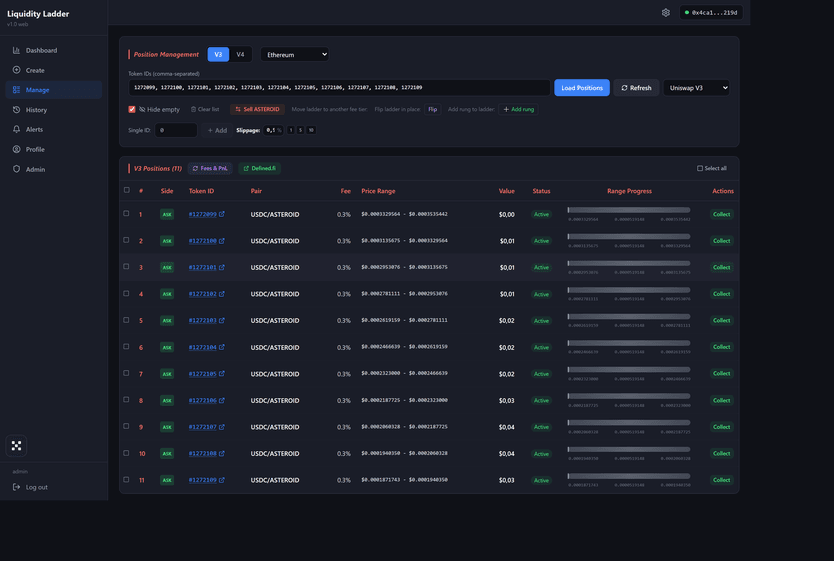The height and width of the screenshot is (561, 834).
Task: Open the Defined.fi link
Action: (260, 169)
